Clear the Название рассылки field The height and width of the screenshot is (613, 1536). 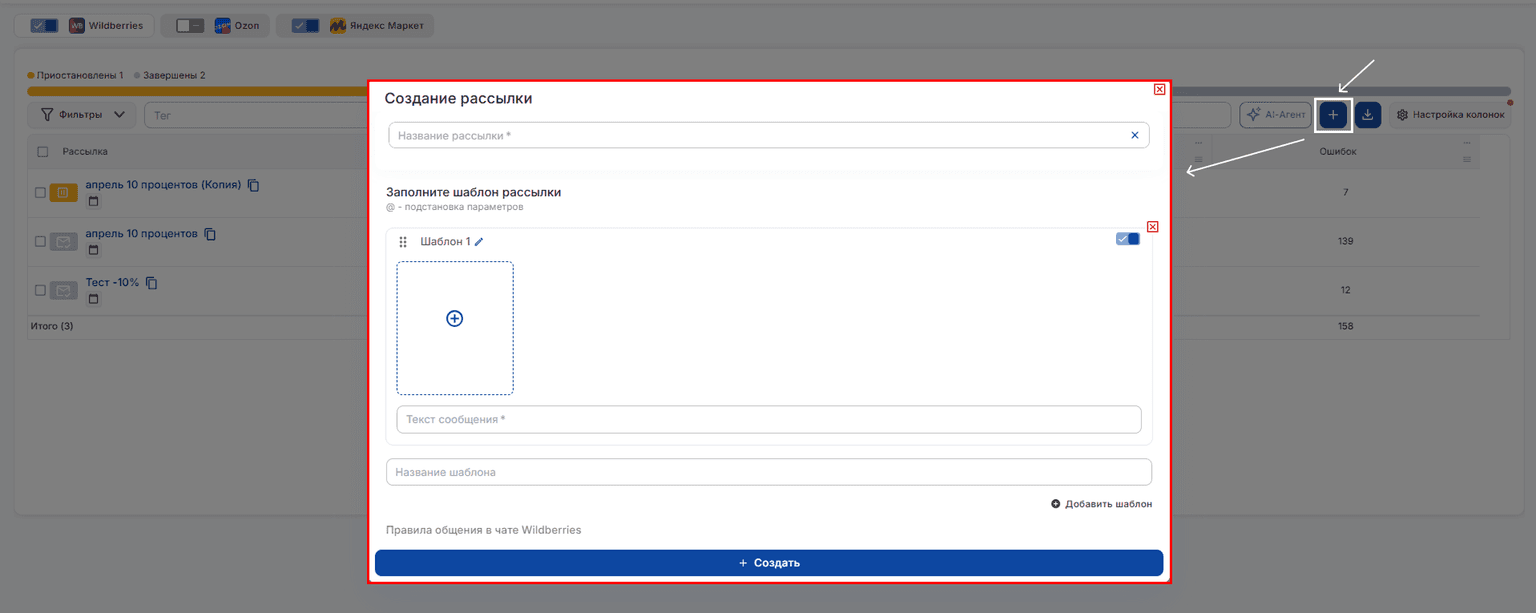(1134, 135)
